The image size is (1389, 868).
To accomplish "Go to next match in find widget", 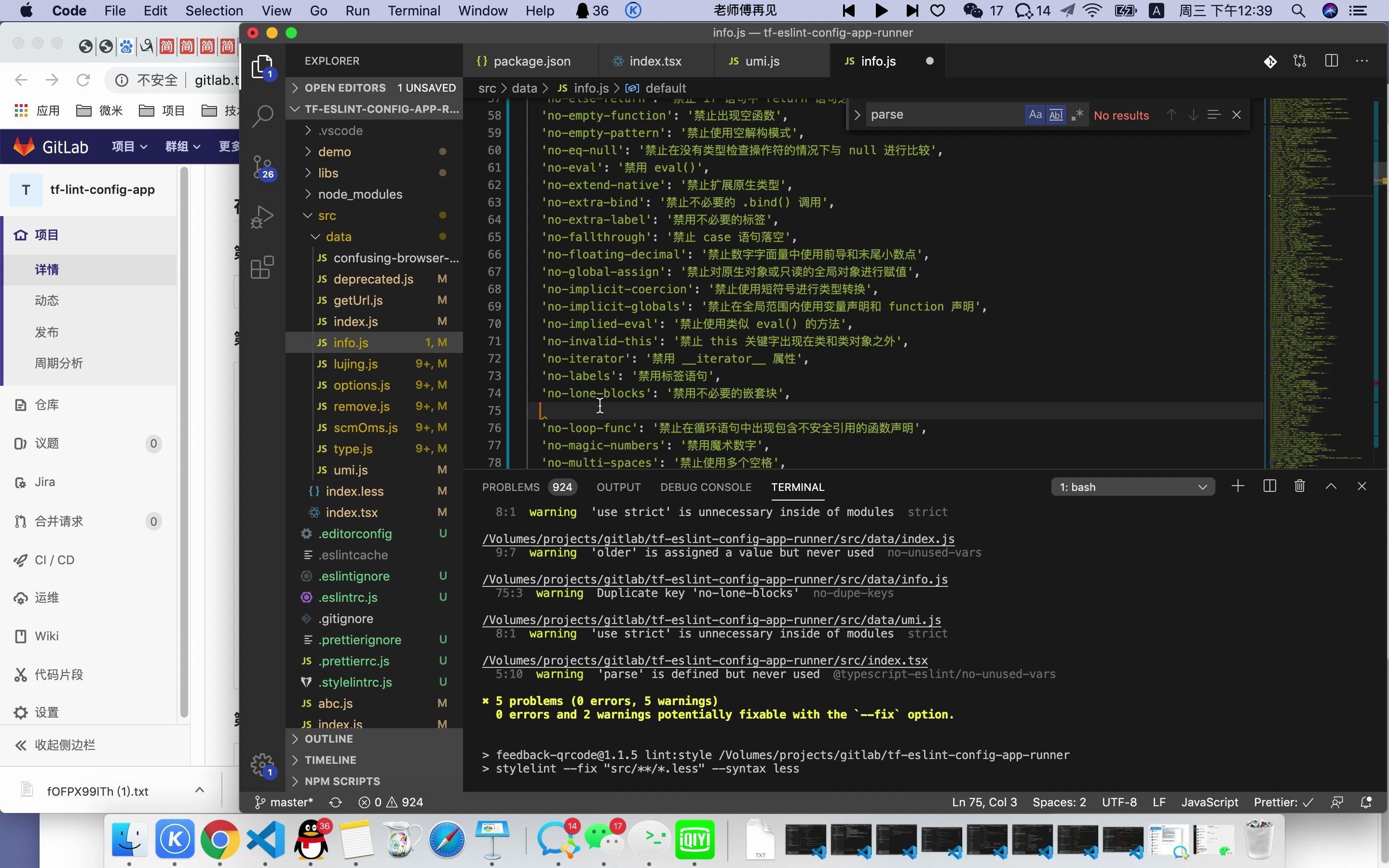I will 1193,115.
